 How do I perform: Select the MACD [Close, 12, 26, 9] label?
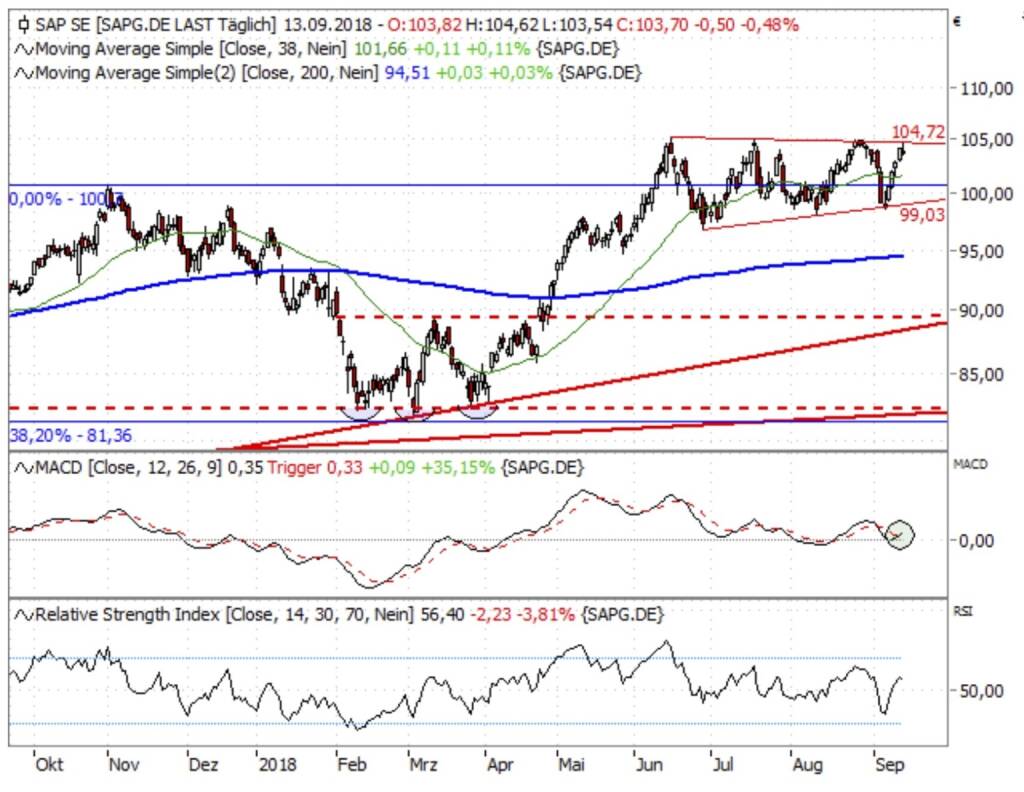129,468
